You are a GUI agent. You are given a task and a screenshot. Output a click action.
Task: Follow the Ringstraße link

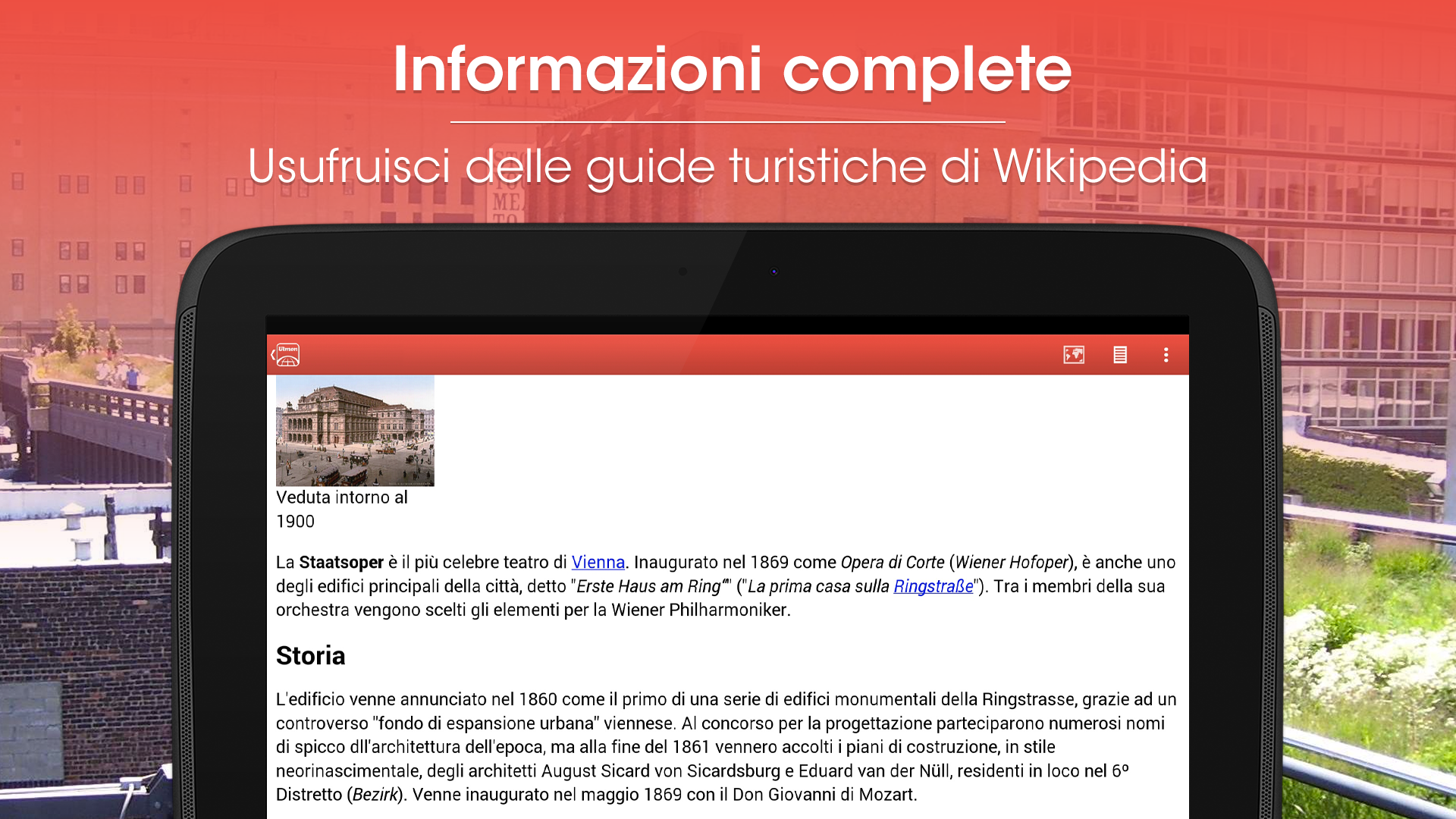[x=933, y=586]
